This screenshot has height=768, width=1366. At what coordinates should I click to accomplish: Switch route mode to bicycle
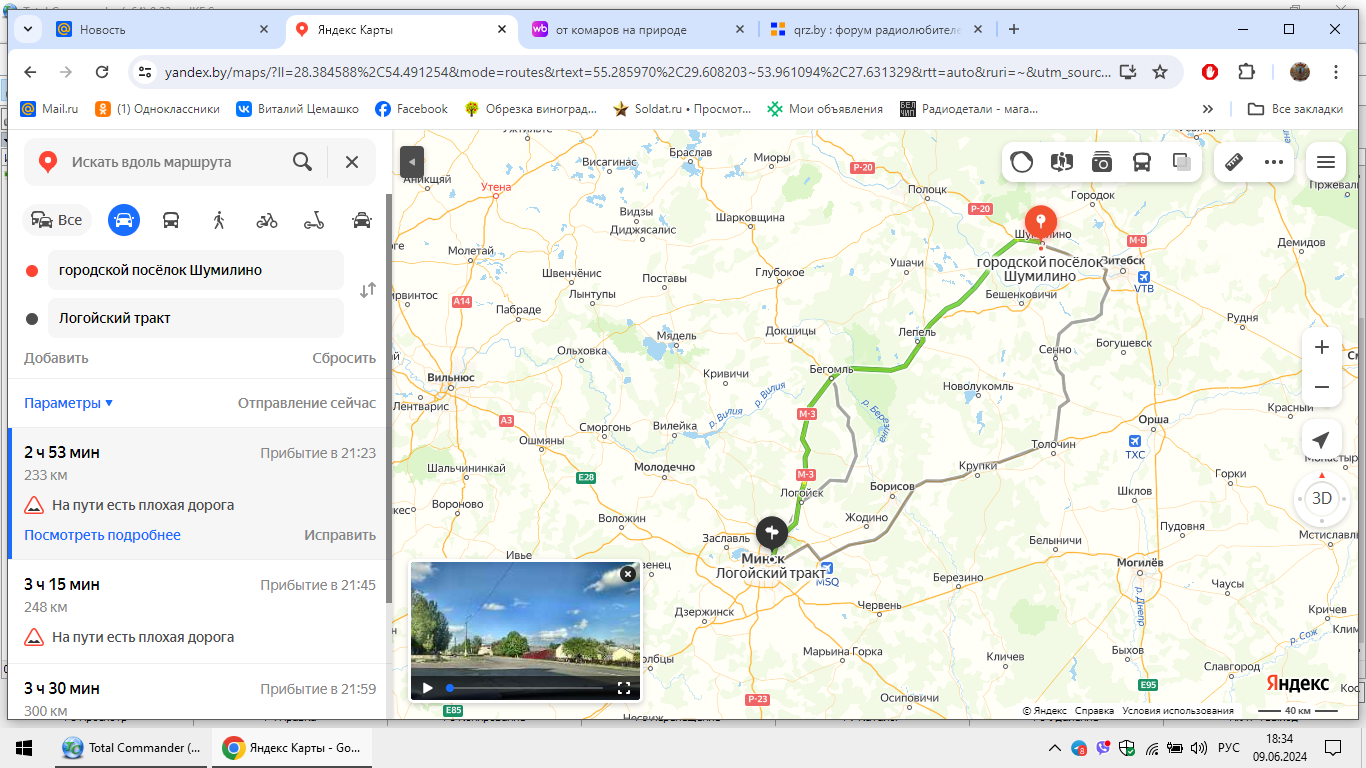click(266, 220)
